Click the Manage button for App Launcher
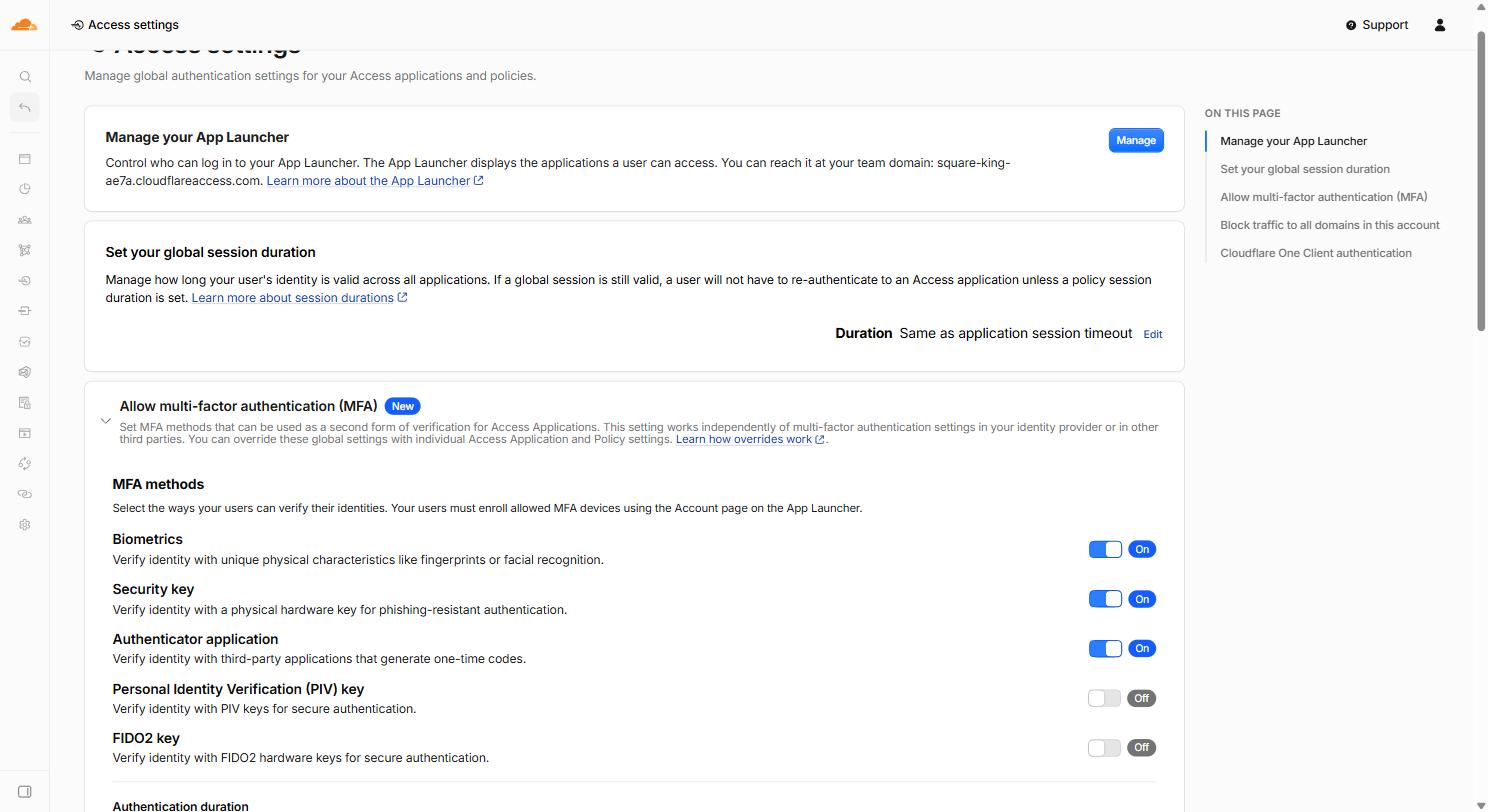This screenshot has height=812, width=1488. (x=1136, y=140)
